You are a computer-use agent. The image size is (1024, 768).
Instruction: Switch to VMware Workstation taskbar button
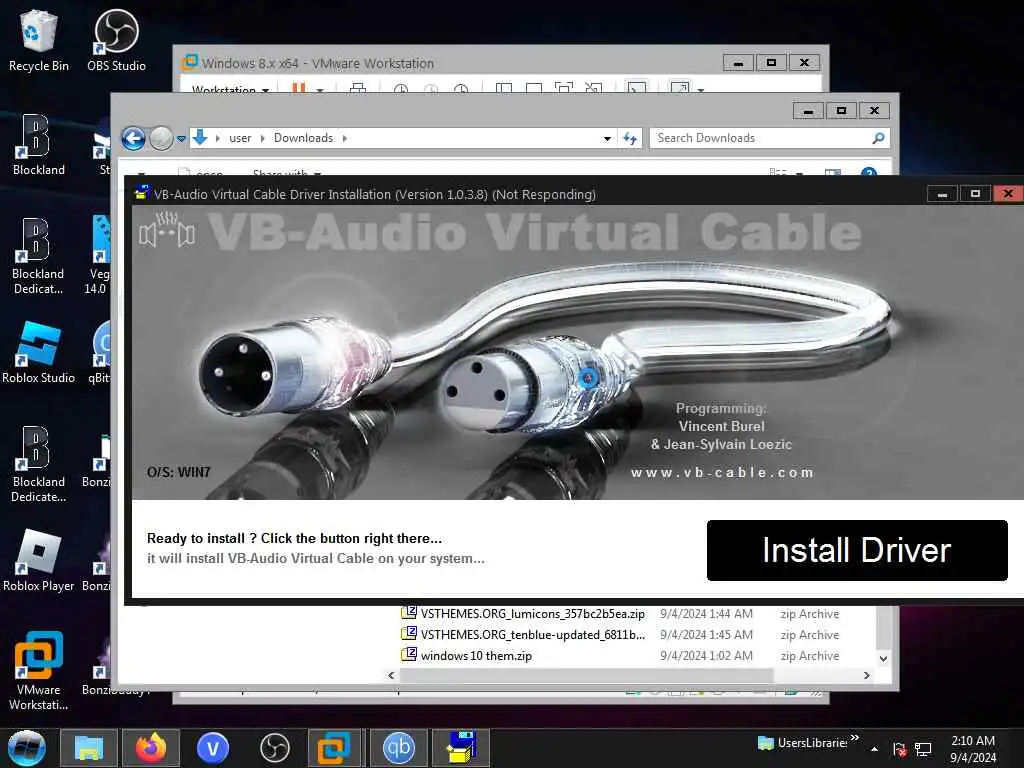(334, 748)
